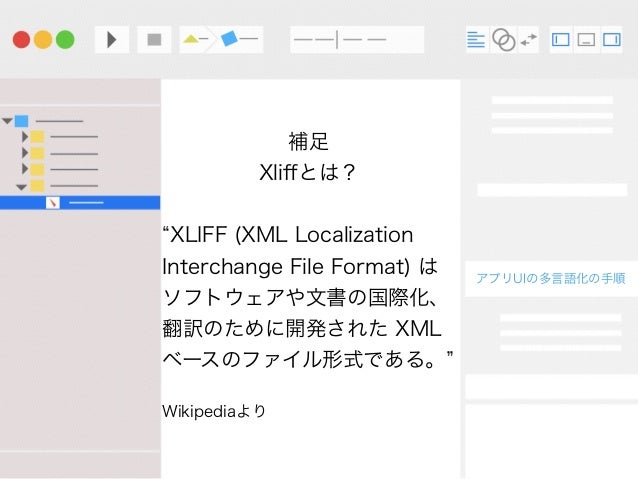Viewport: 638px width, 479px height.
Task: Collapse the blue project root item
Action: click(x=7, y=121)
